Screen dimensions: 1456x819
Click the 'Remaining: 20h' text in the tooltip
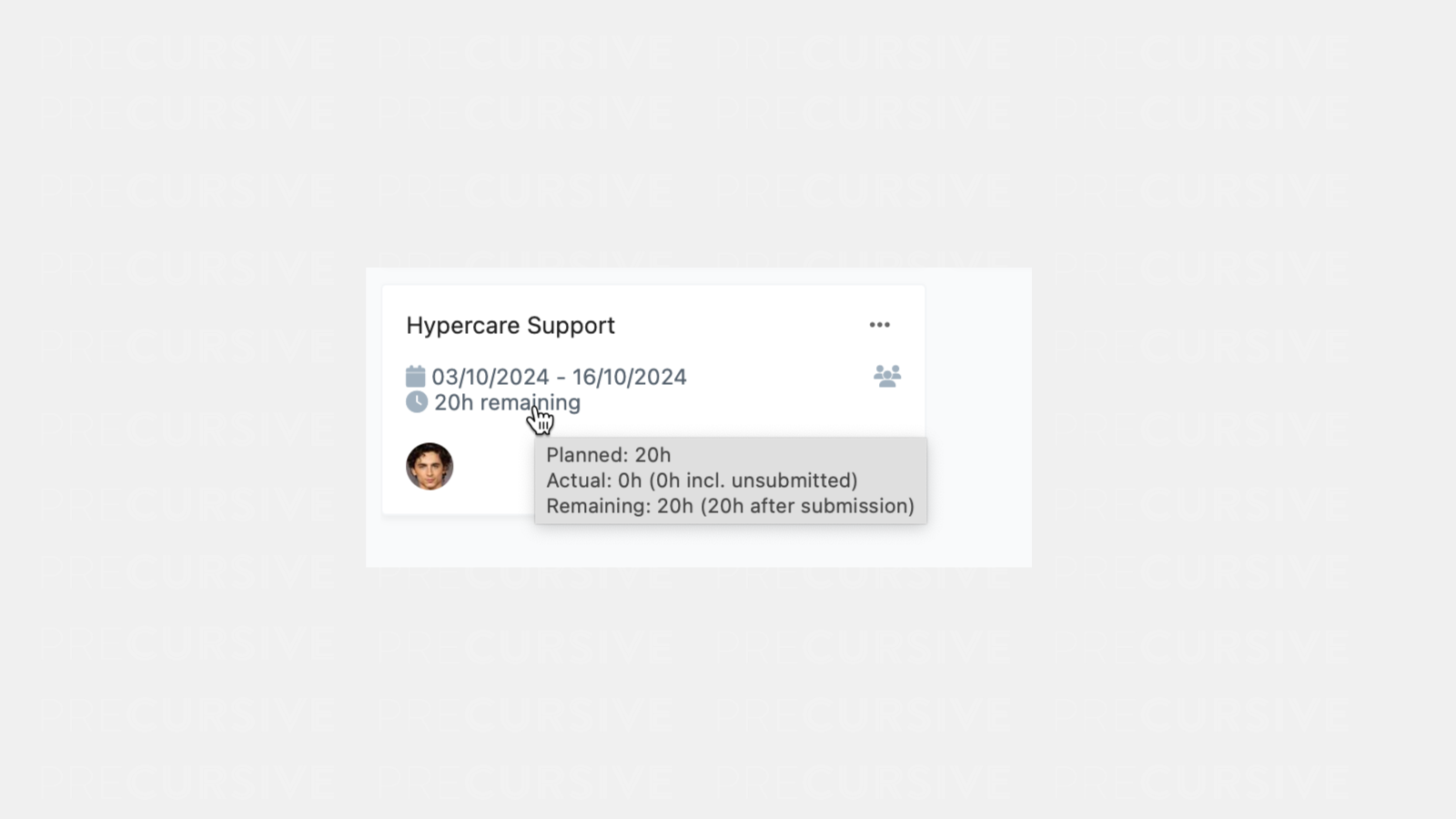(x=620, y=506)
